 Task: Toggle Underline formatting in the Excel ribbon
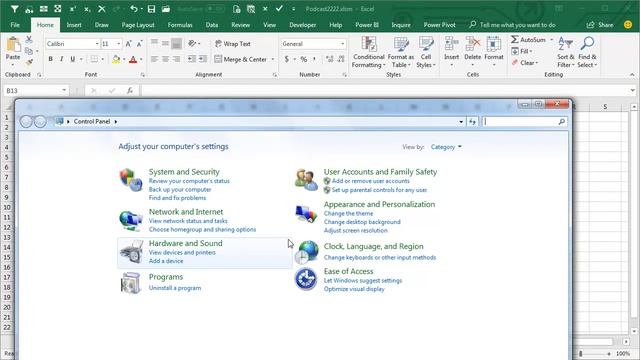click(73, 59)
